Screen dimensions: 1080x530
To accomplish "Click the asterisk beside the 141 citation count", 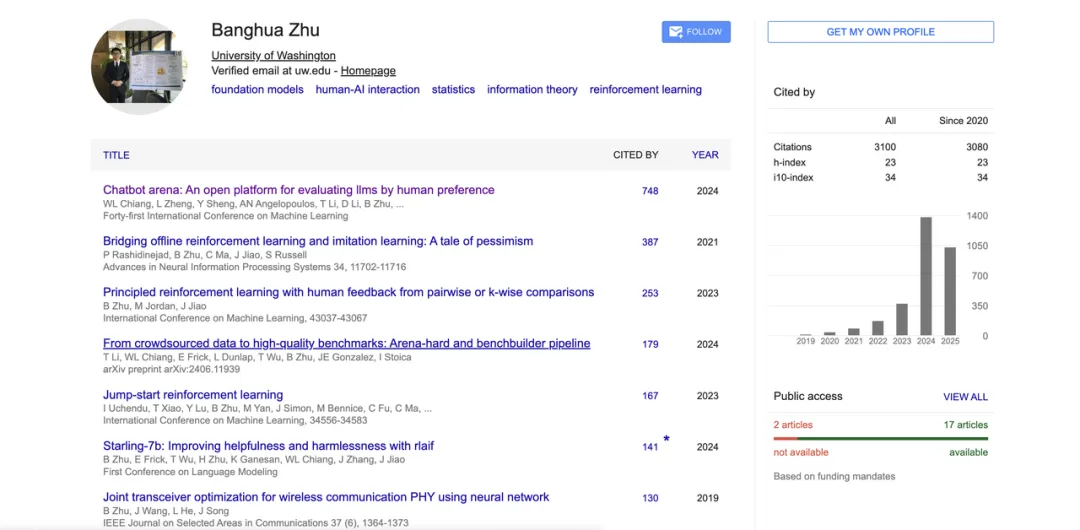I will 667,440.
